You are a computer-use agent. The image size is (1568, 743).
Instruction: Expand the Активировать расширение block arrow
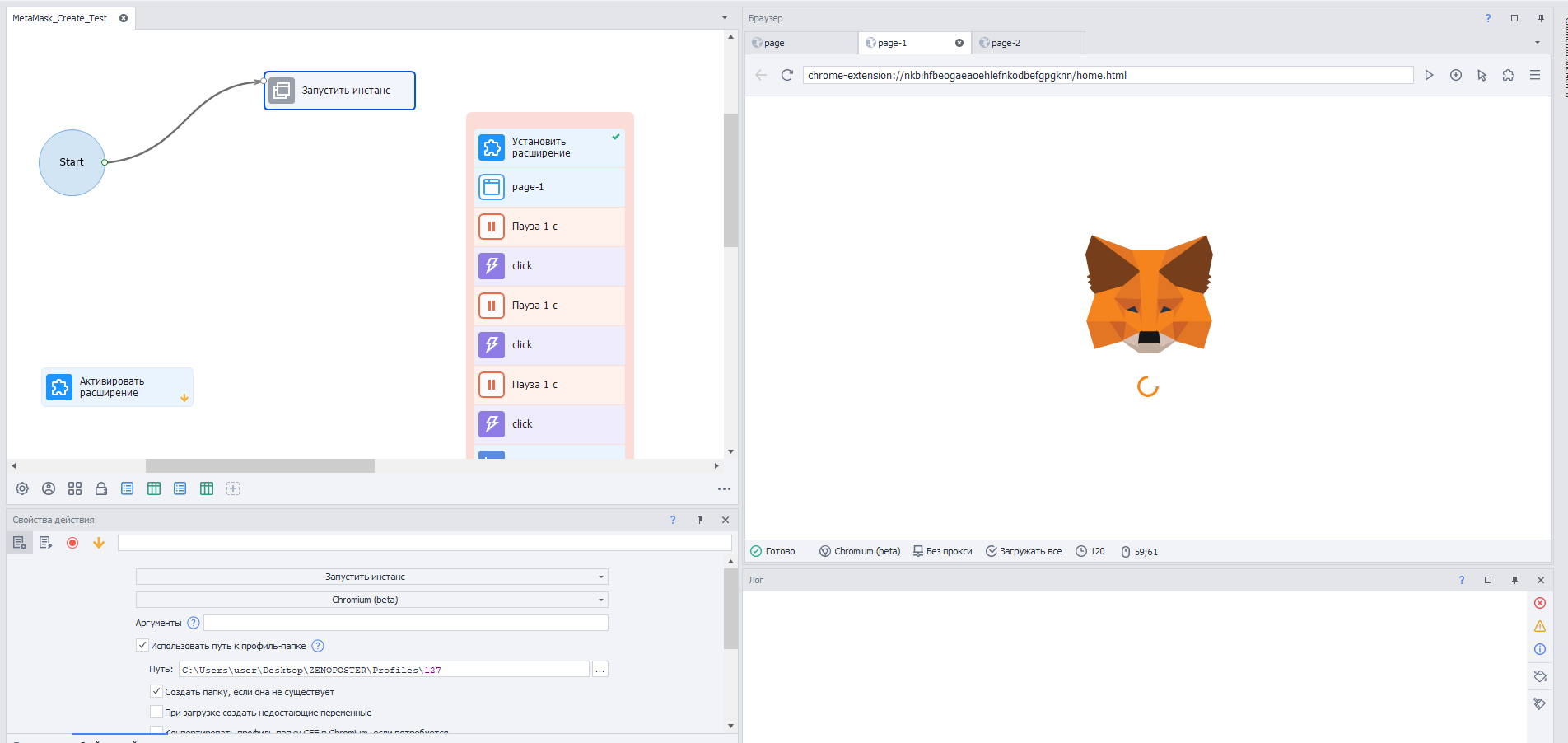tap(184, 398)
